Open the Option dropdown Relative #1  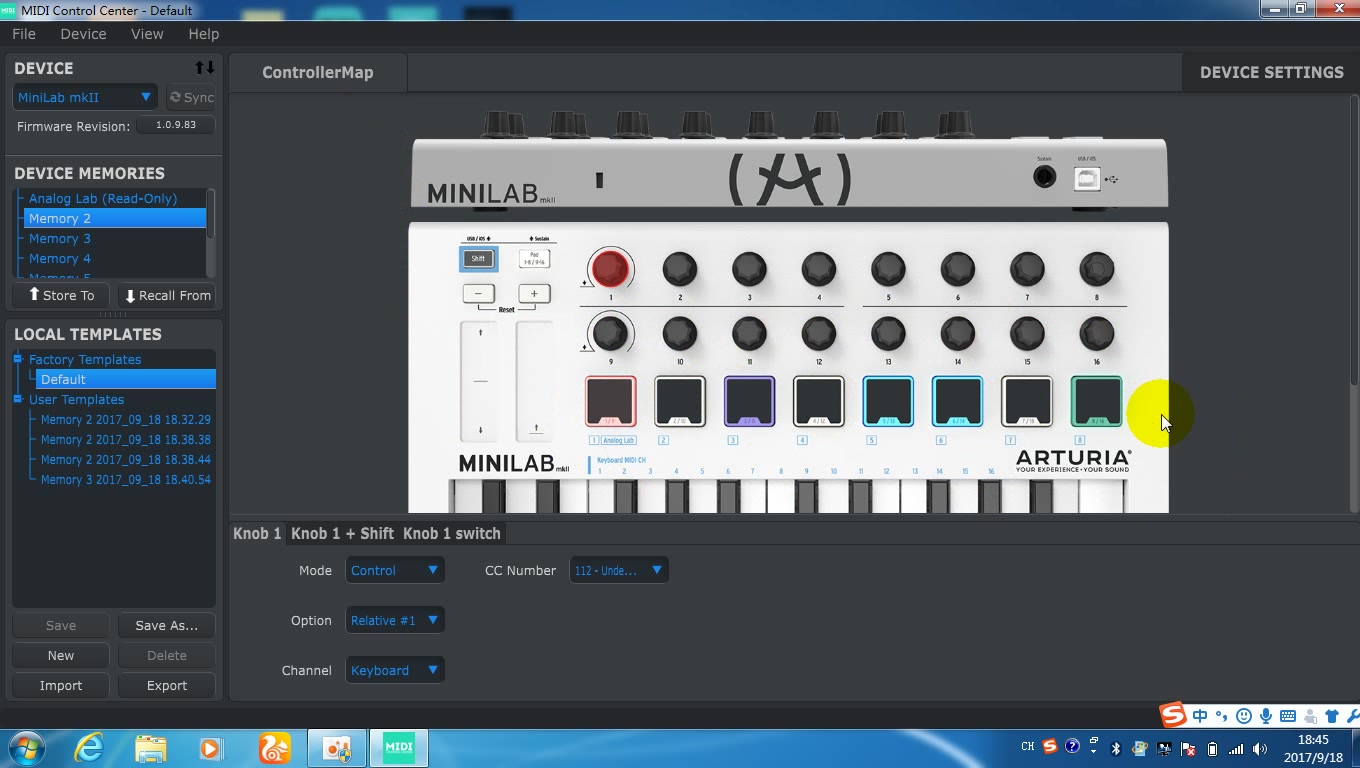(x=395, y=620)
